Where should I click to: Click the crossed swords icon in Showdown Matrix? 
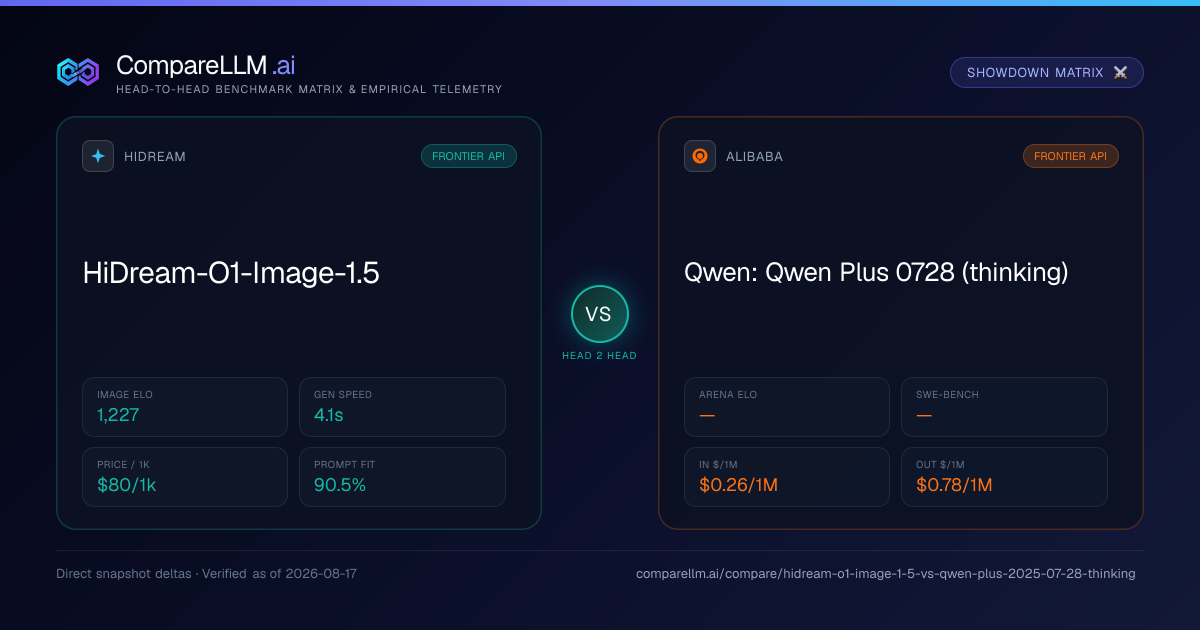1120,73
